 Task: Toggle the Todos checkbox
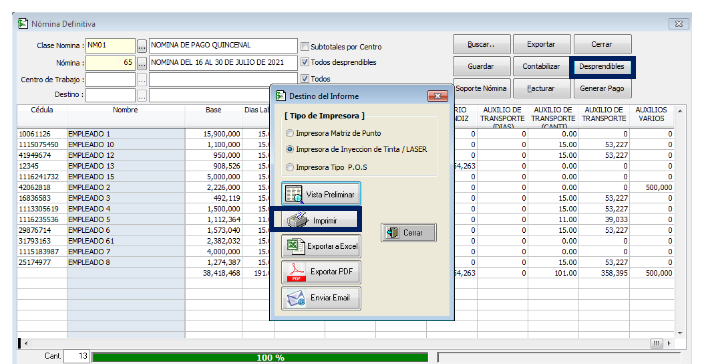(305, 79)
